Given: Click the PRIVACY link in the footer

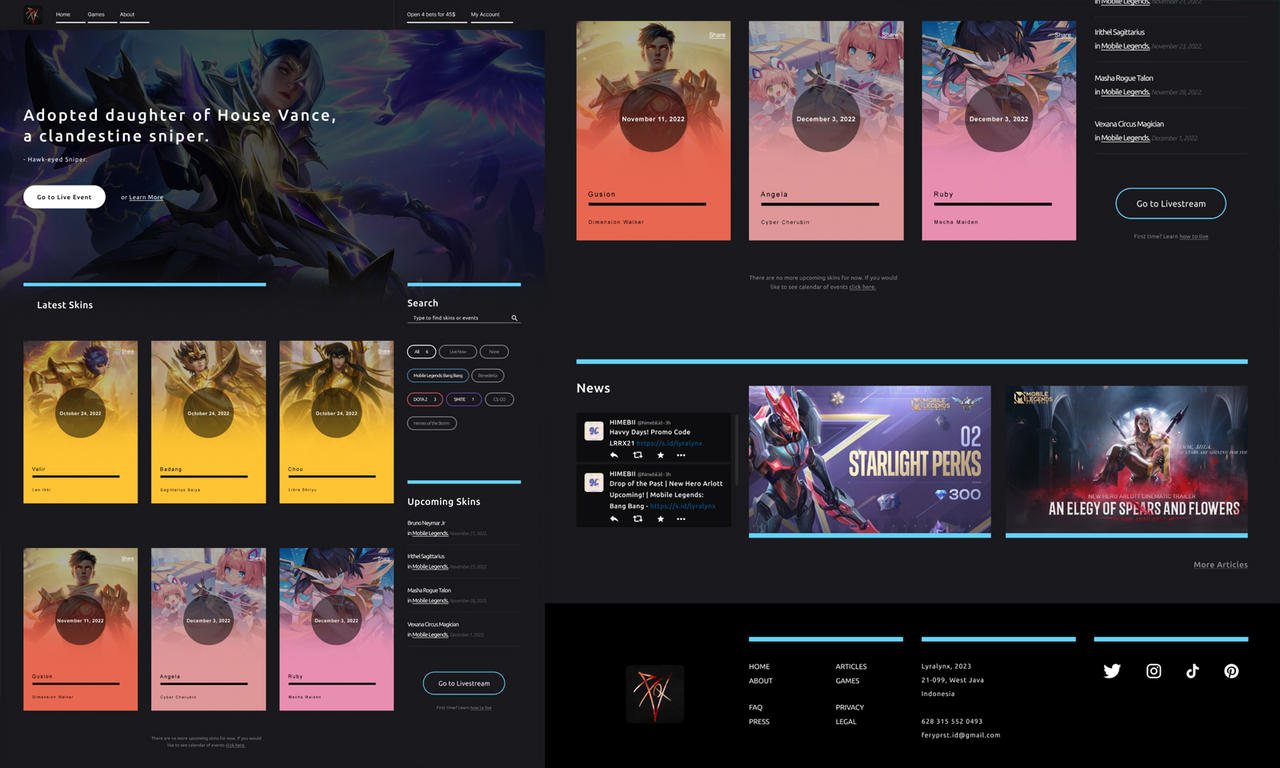Looking at the screenshot, I should pos(850,707).
